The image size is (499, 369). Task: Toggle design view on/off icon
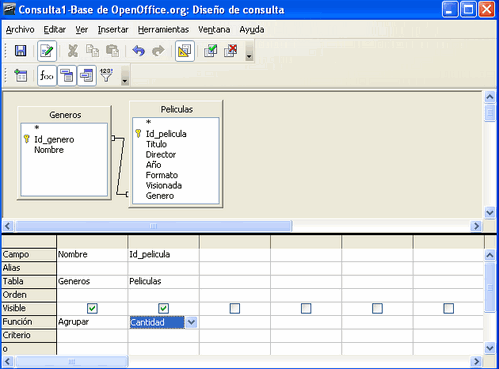(x=185, y=51)
